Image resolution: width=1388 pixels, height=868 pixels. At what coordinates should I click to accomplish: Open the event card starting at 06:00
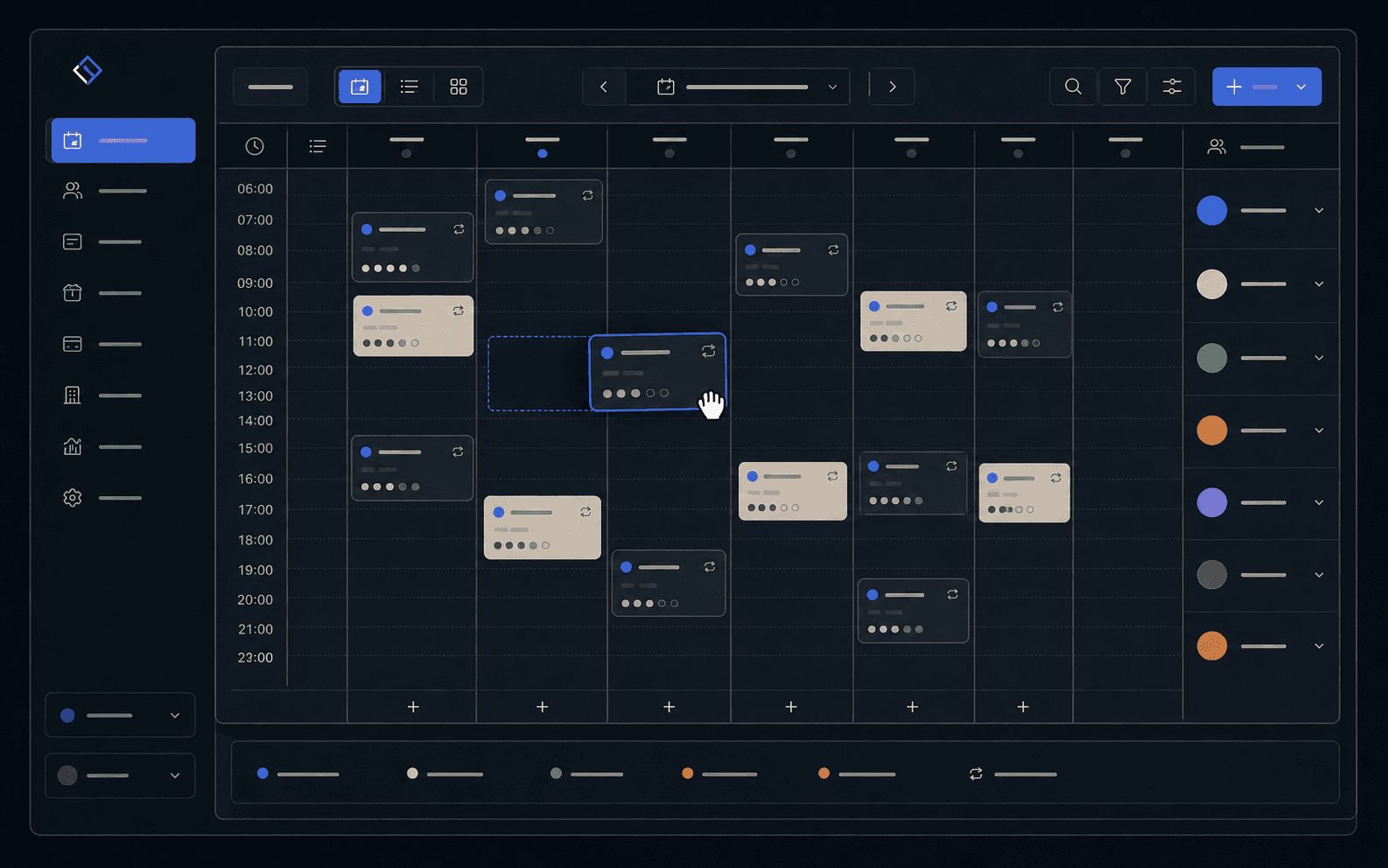(x=543, y=212)
